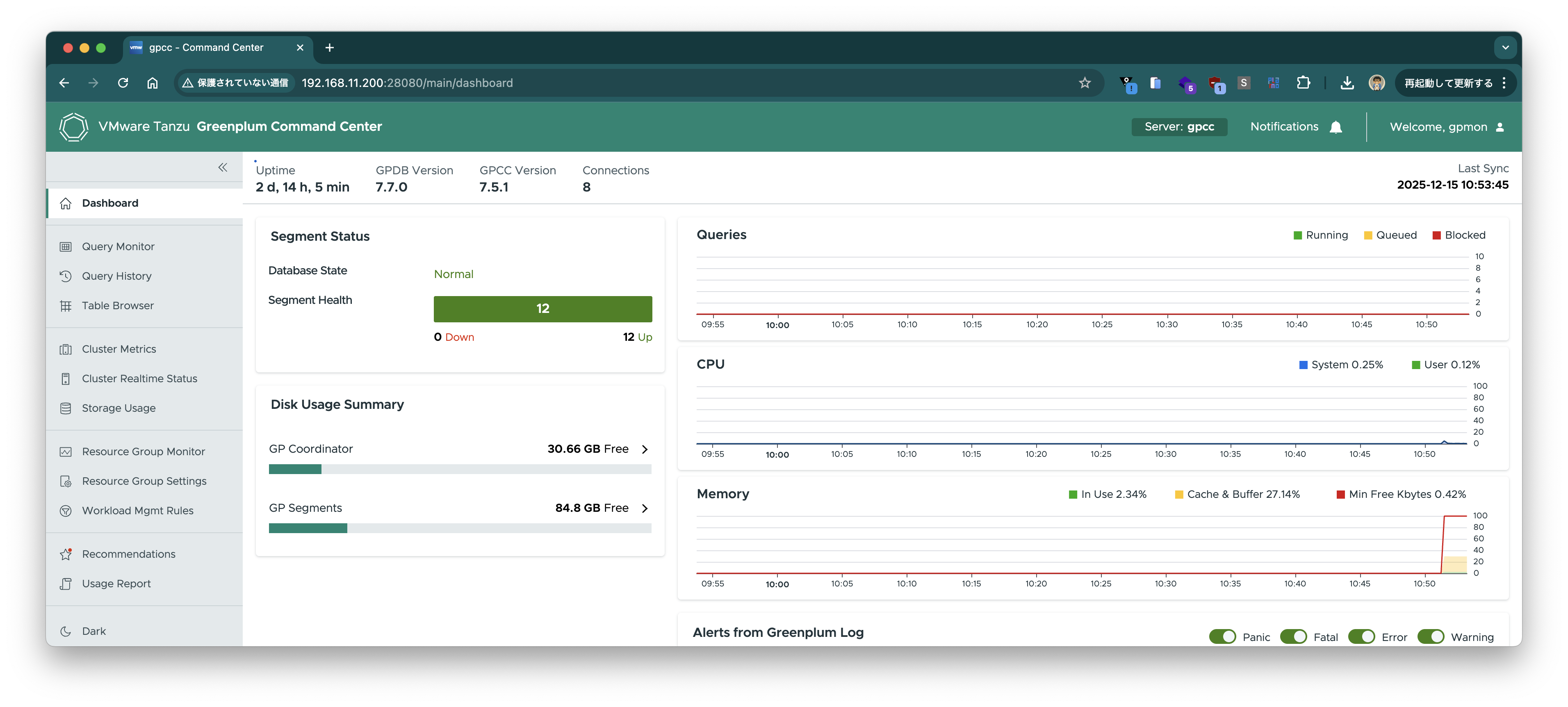Open the Dashboard menu item
1568x707 pixels.
pyautogui.click(x=145, y=203)
